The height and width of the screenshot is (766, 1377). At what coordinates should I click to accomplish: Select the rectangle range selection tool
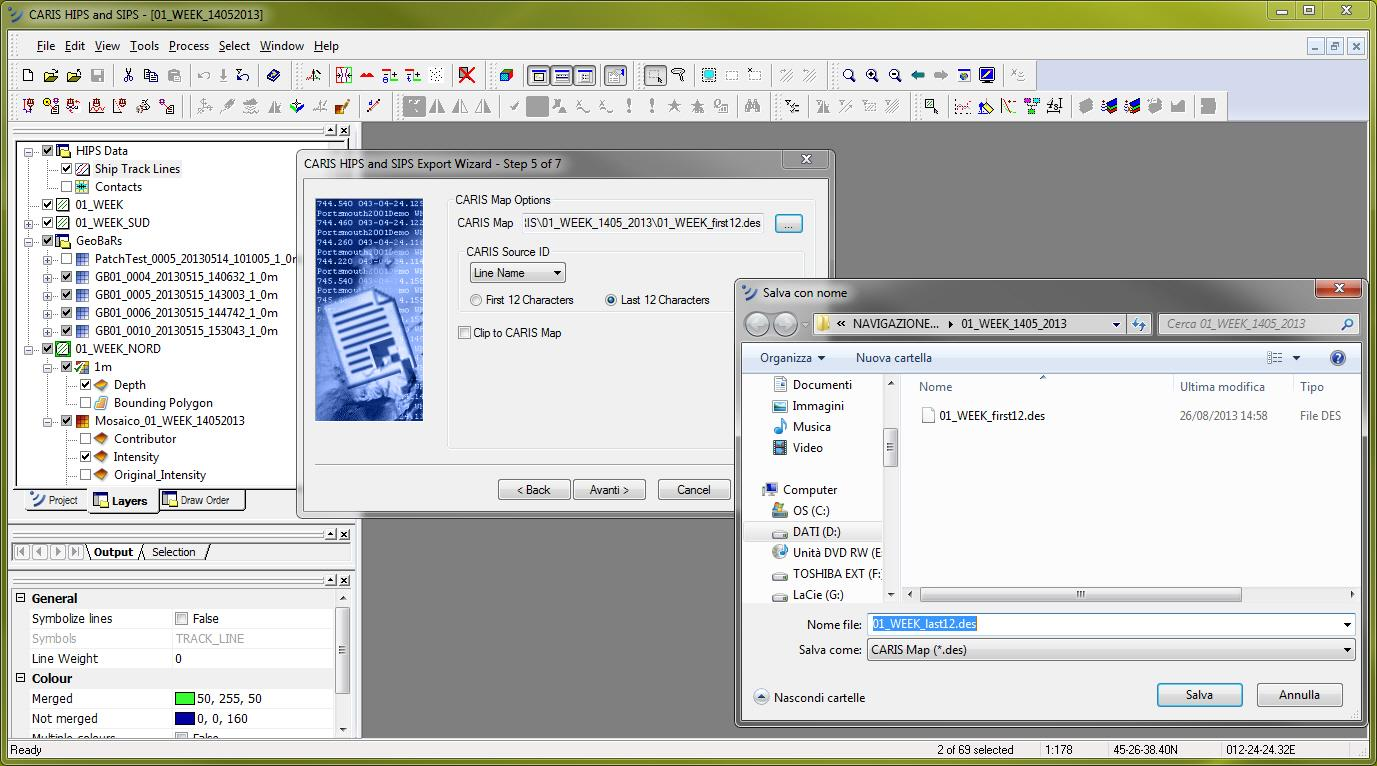click(x=655, y=75)
